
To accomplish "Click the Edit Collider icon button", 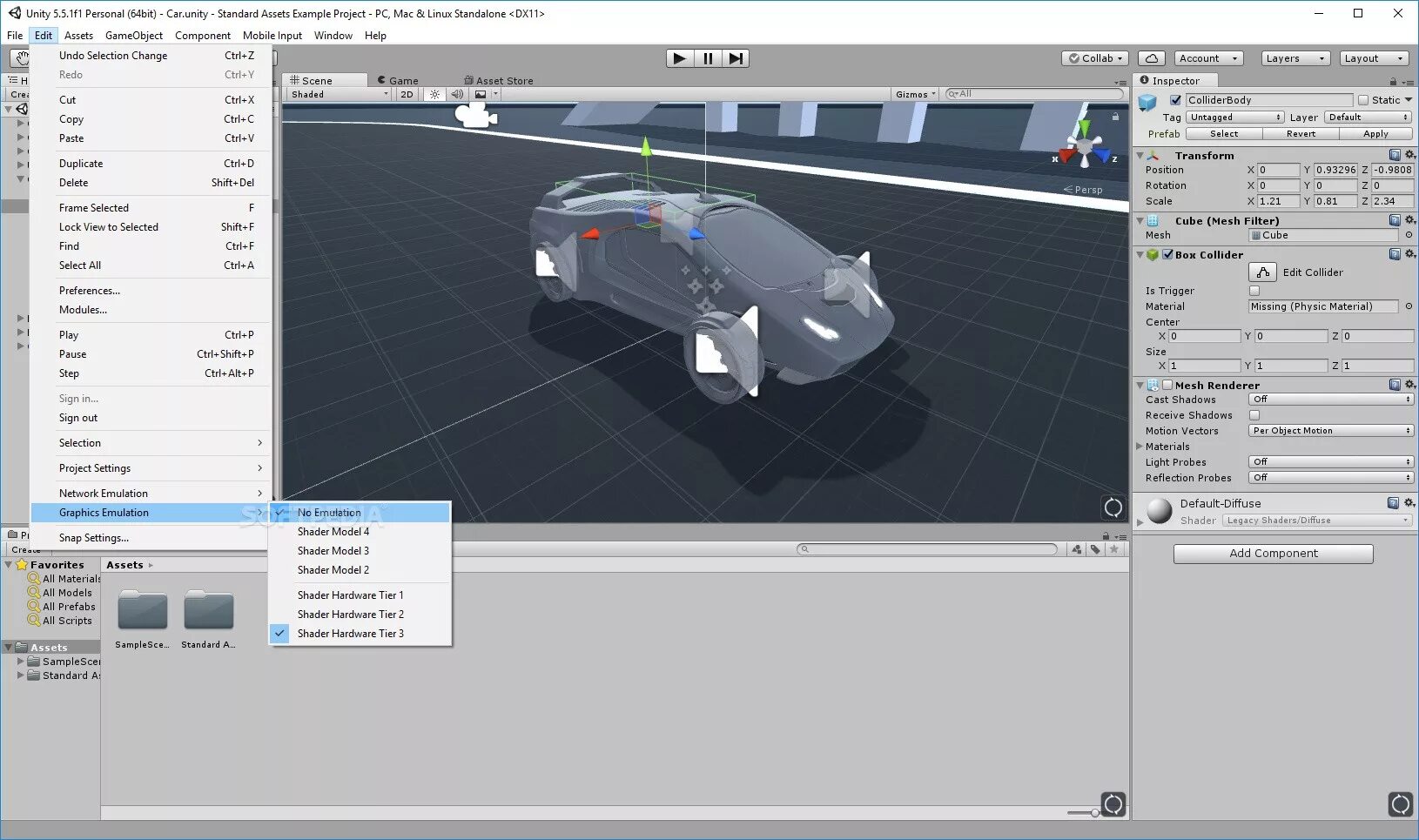I will pyautogui.click(x=1262, y=272).
